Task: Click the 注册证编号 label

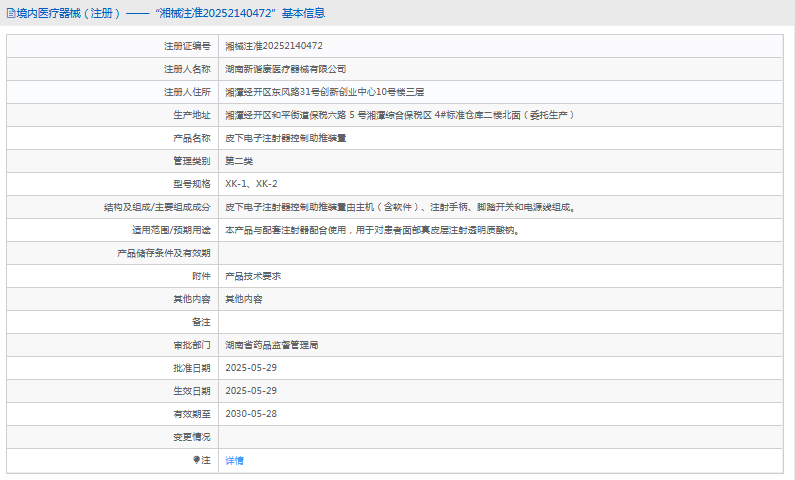Action: pos(187,46)
